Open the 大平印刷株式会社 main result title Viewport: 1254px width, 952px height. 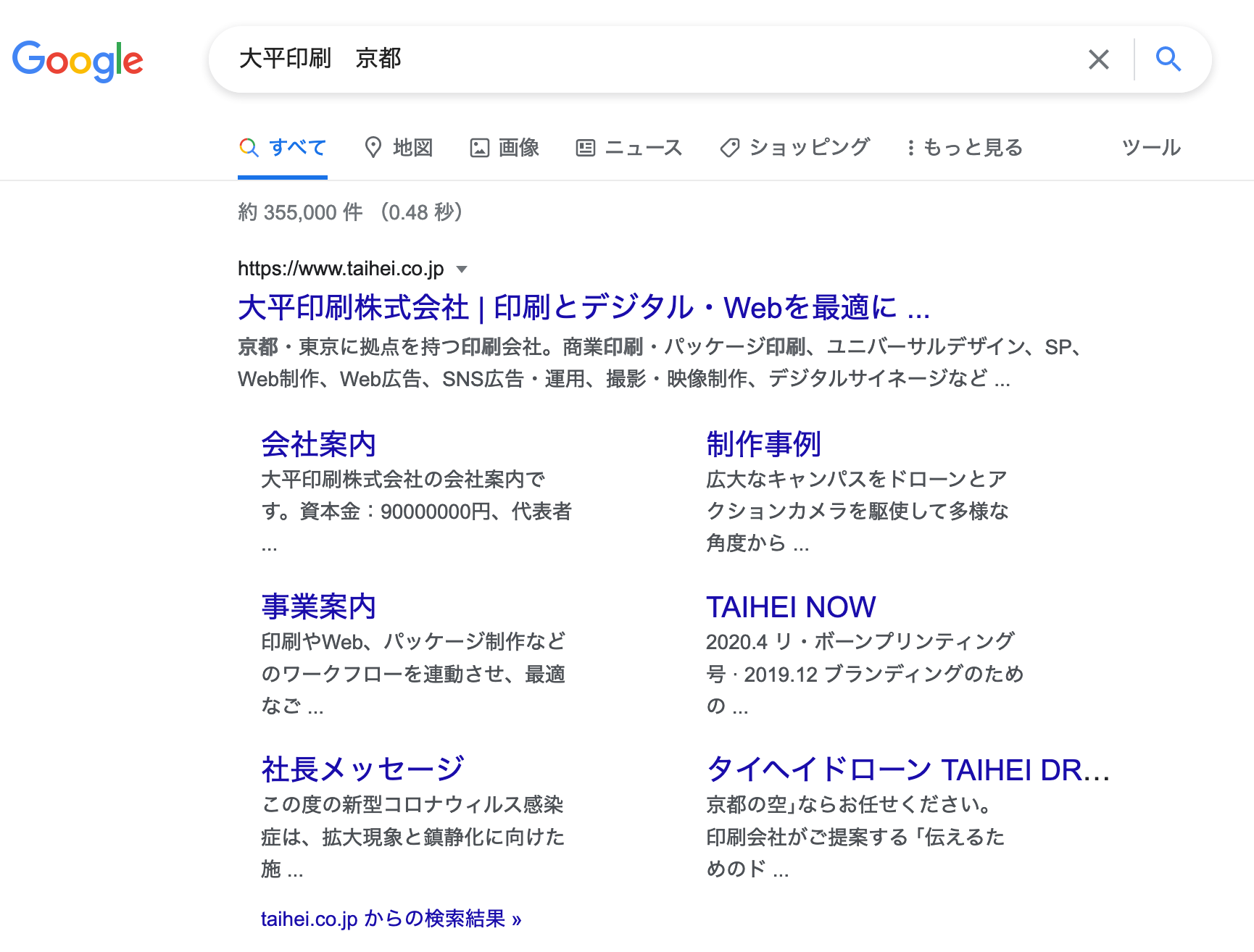(584, 308)
